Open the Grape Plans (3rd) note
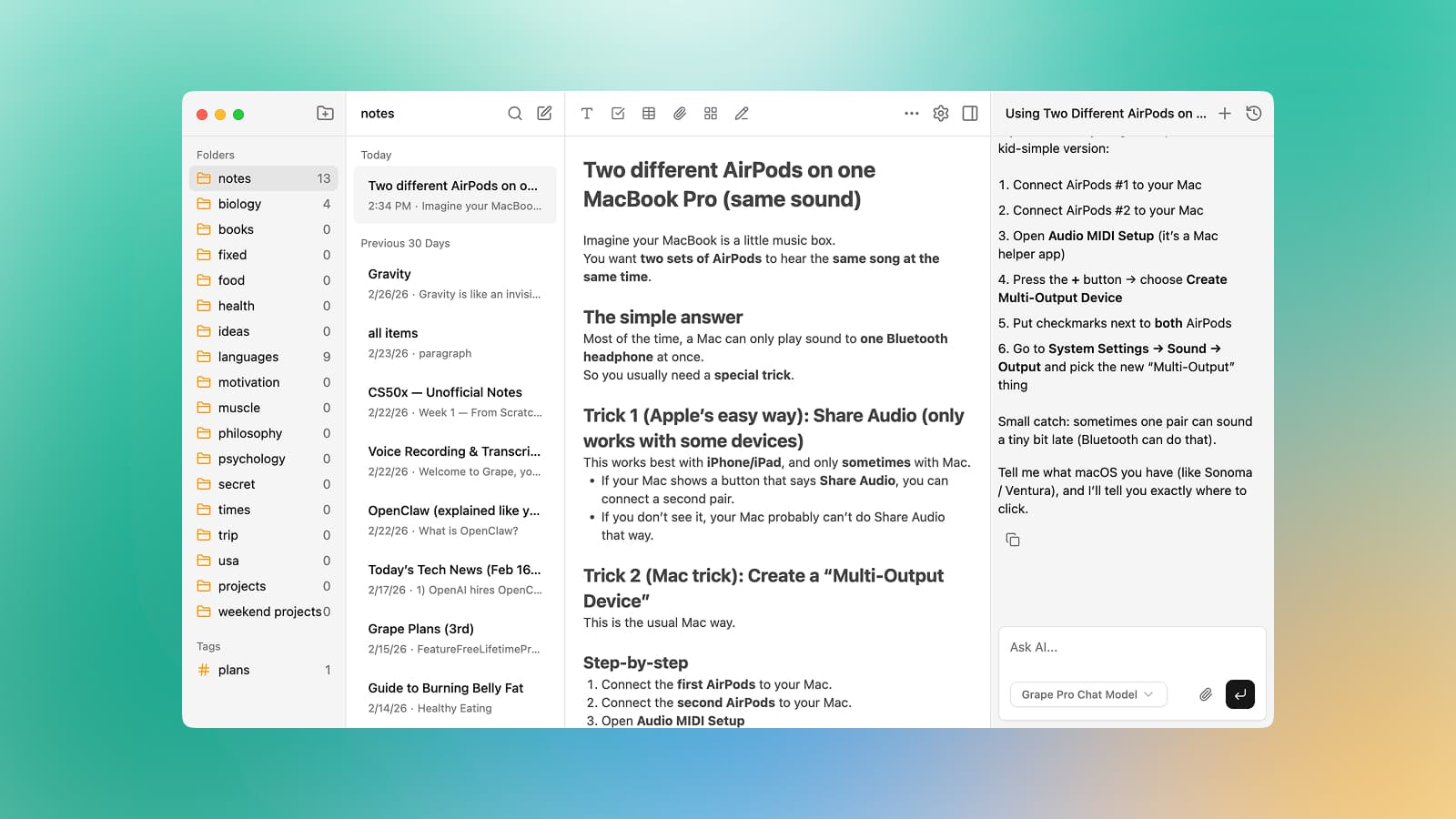Viewport: 1456px width, 819px height. tap(455, 638)
